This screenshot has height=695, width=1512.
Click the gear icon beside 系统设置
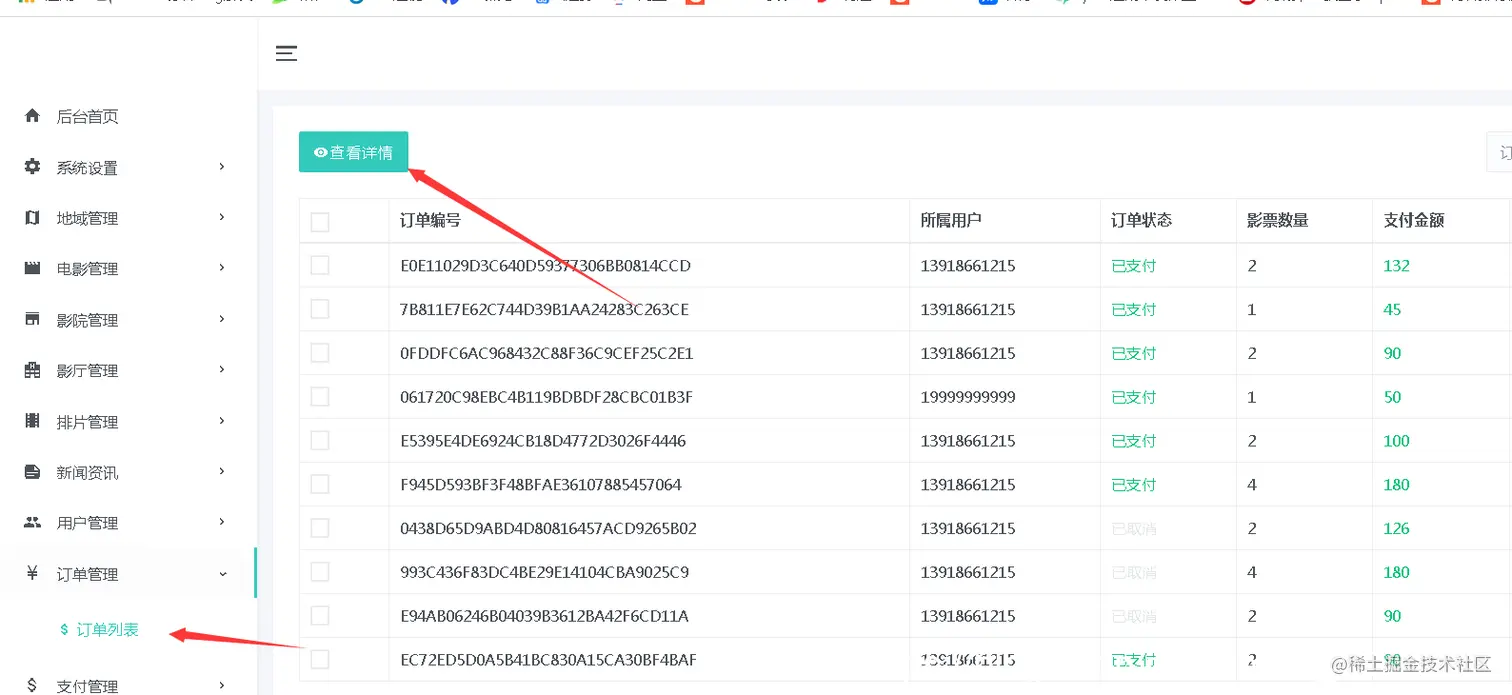click(x=32, y=167)
